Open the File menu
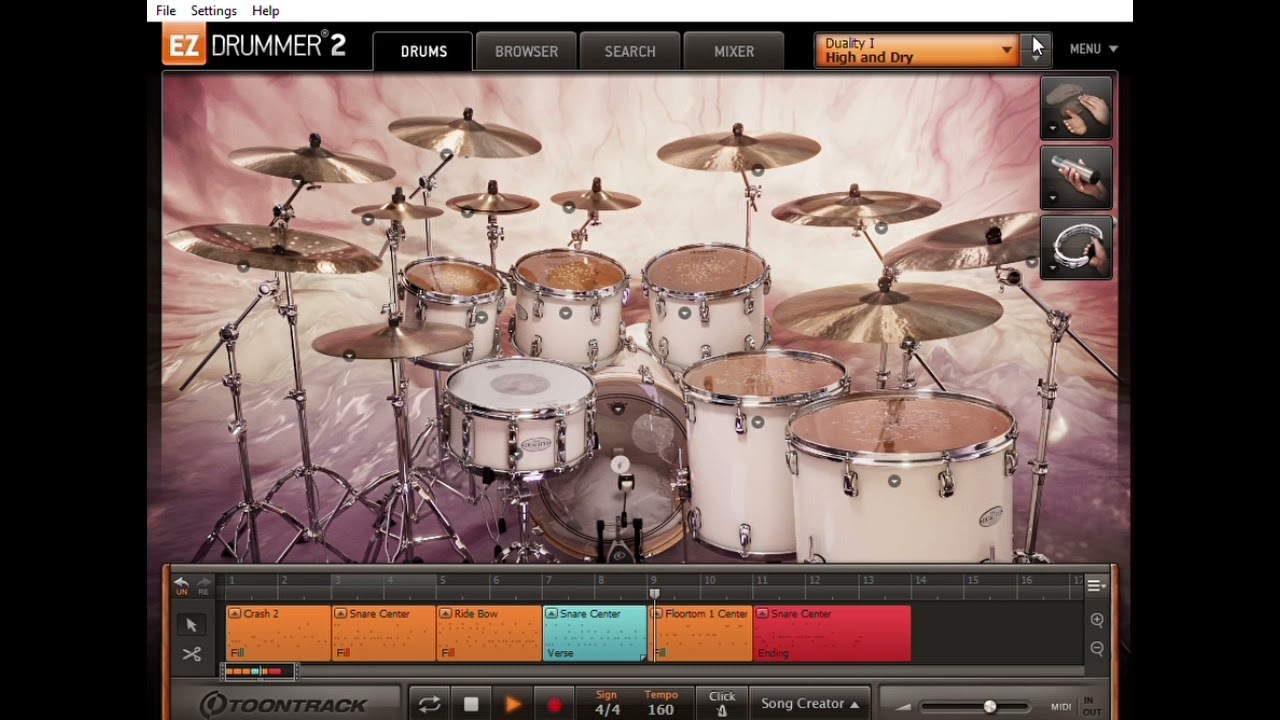The height and width of the screenshot is (720, 1280). point(166,10)
